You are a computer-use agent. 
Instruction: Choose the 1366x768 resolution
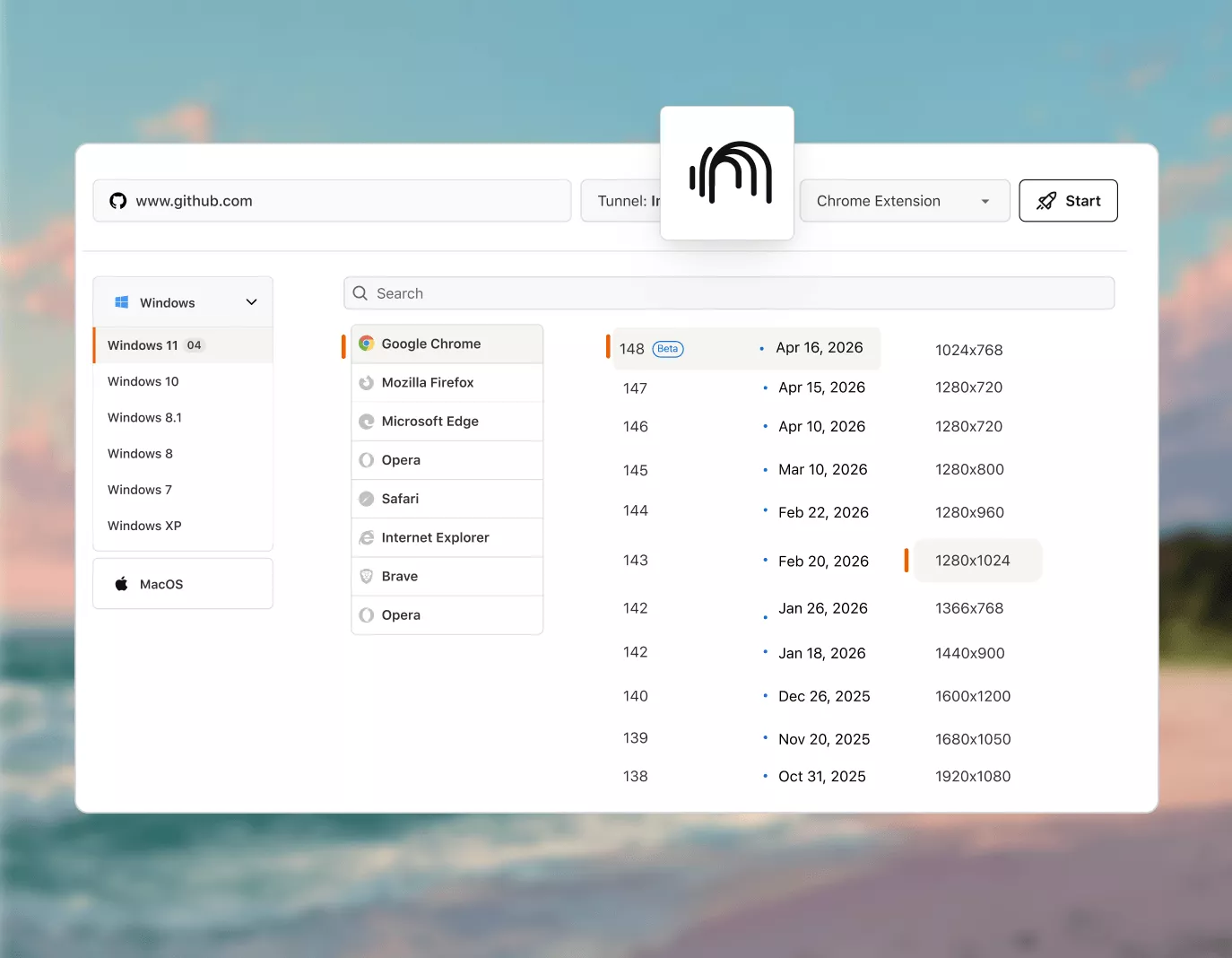point(969,608)
